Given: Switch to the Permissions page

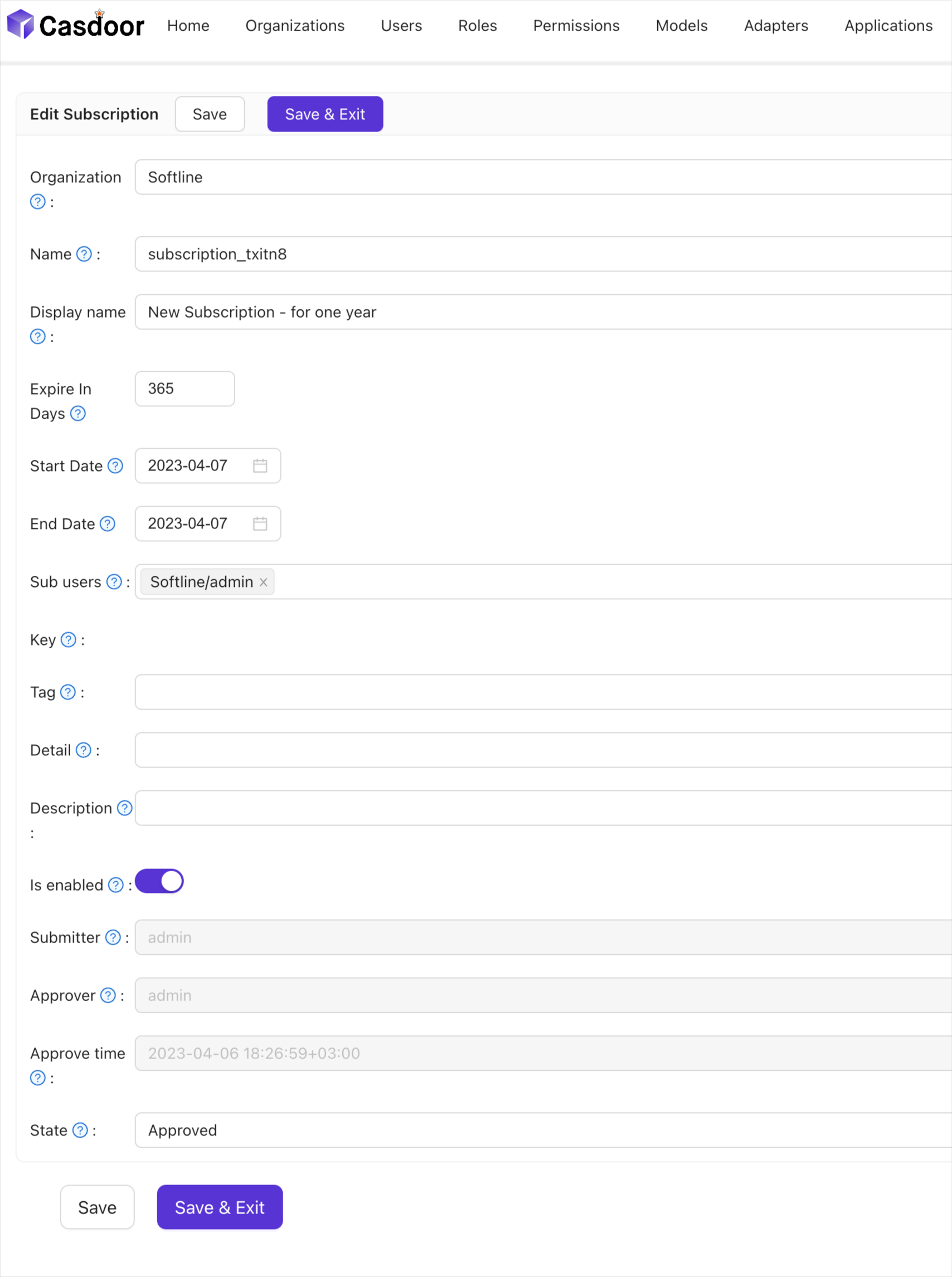Looking at the screenshot, I should [576, 25].
